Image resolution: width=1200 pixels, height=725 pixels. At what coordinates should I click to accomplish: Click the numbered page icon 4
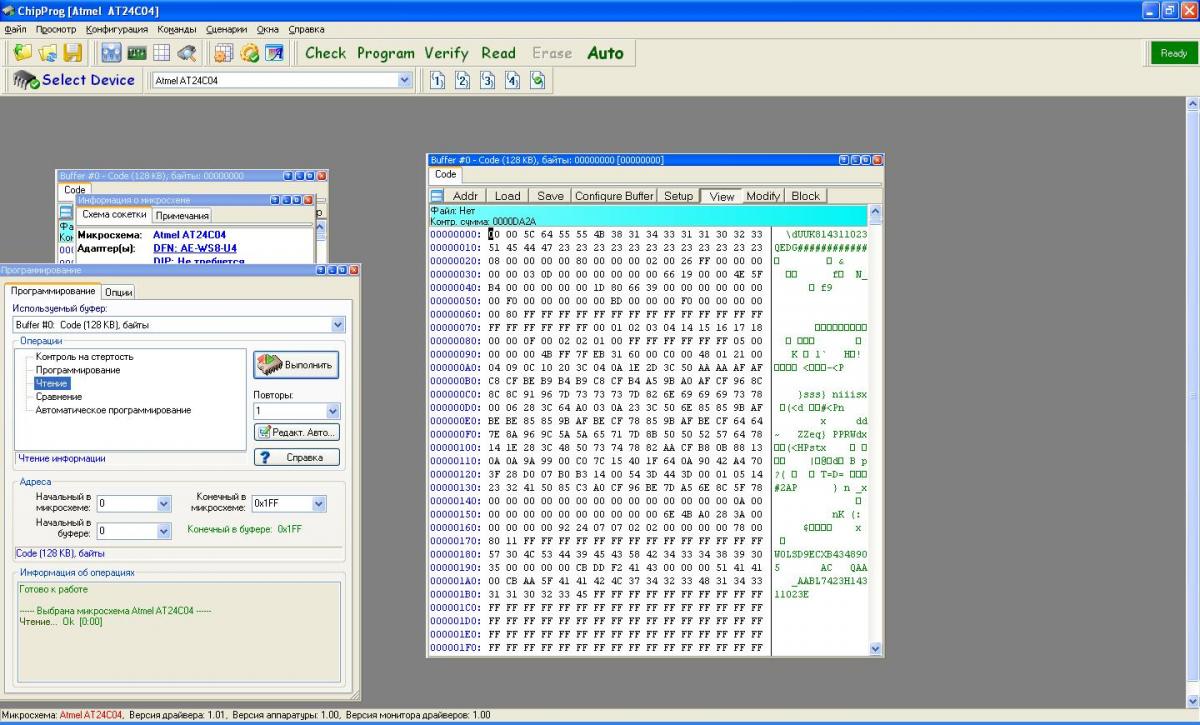click(512, 80)
